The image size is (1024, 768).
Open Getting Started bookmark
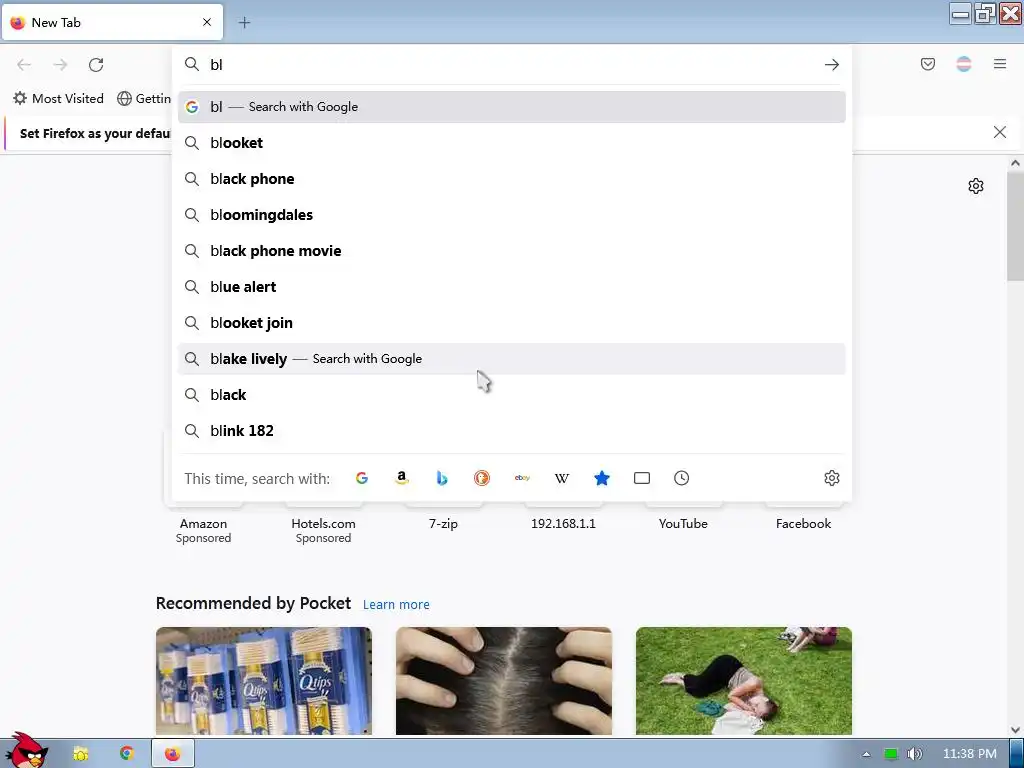tap(144, 99)
